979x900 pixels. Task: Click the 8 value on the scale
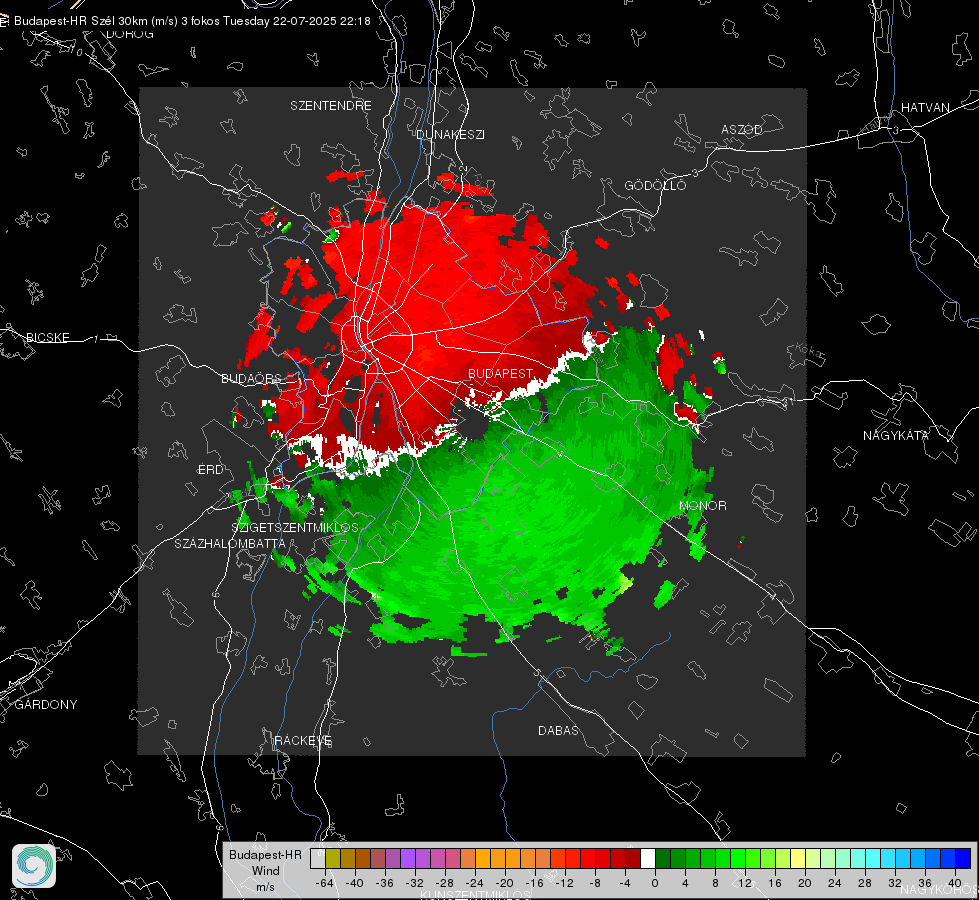[x=715, y=883]
